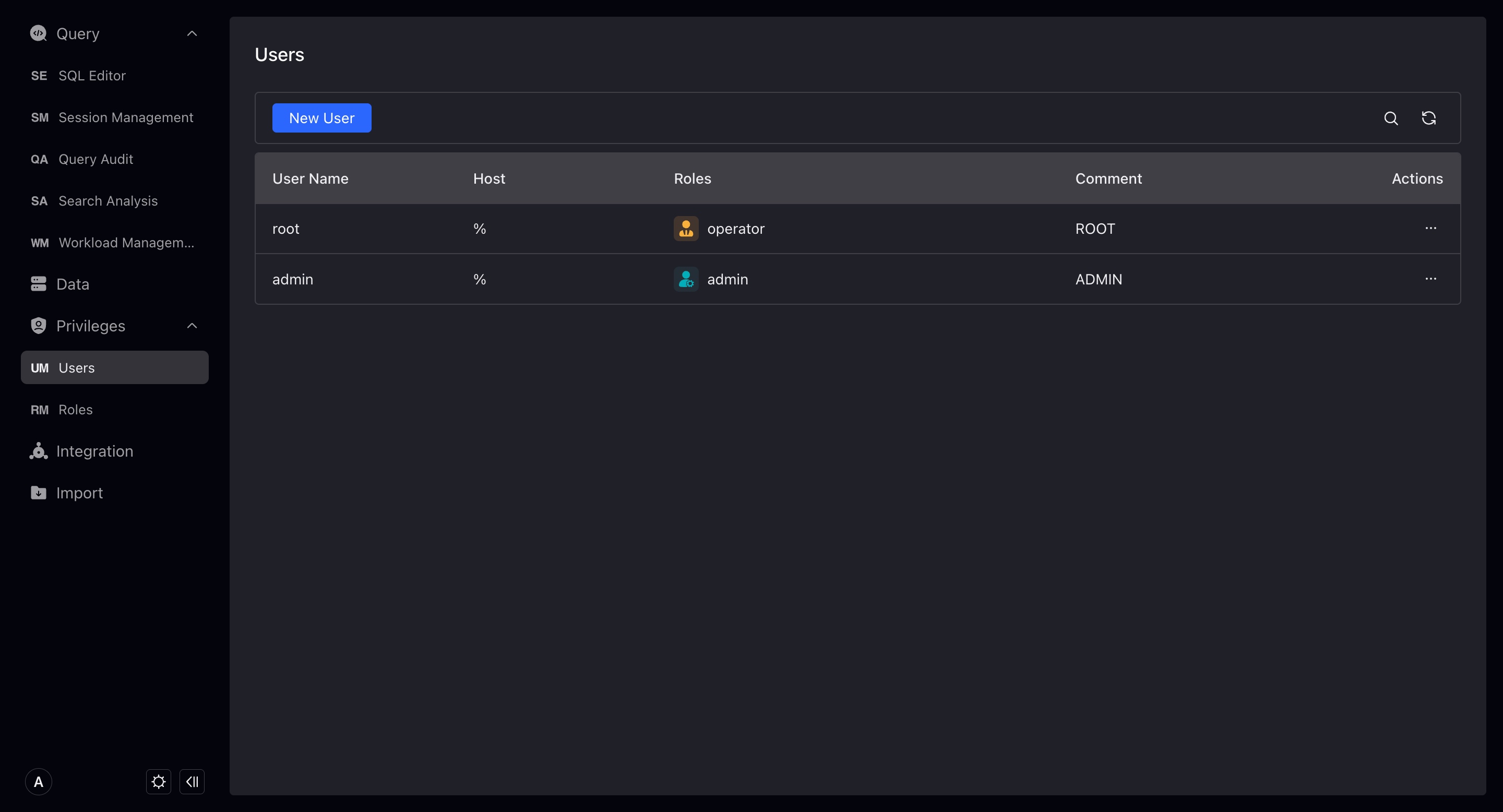Click the search icon in users toolbar

click(1390, 118)
